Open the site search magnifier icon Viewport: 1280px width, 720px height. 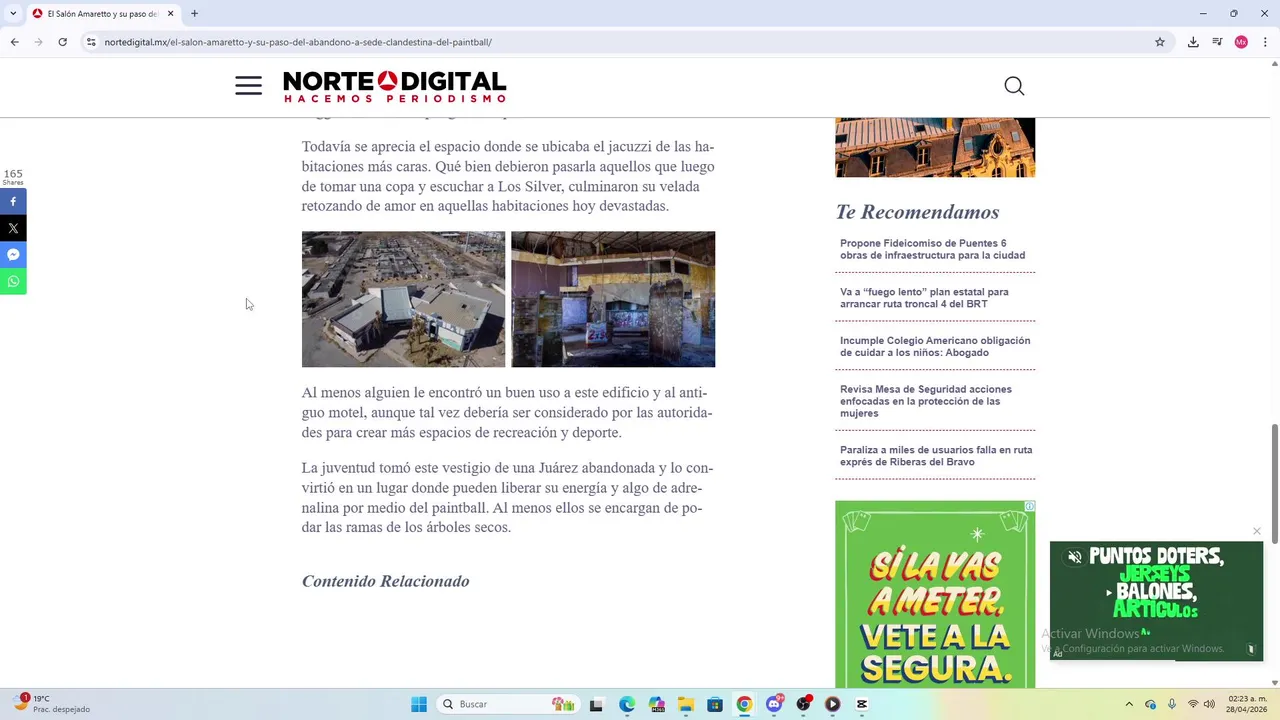tap(1014, 86)
